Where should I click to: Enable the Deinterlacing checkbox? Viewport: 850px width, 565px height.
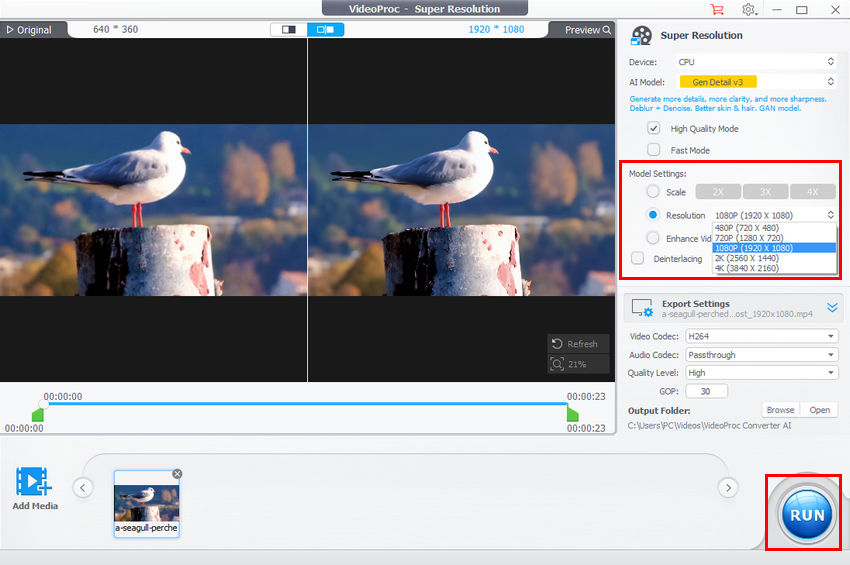(638, 258)
